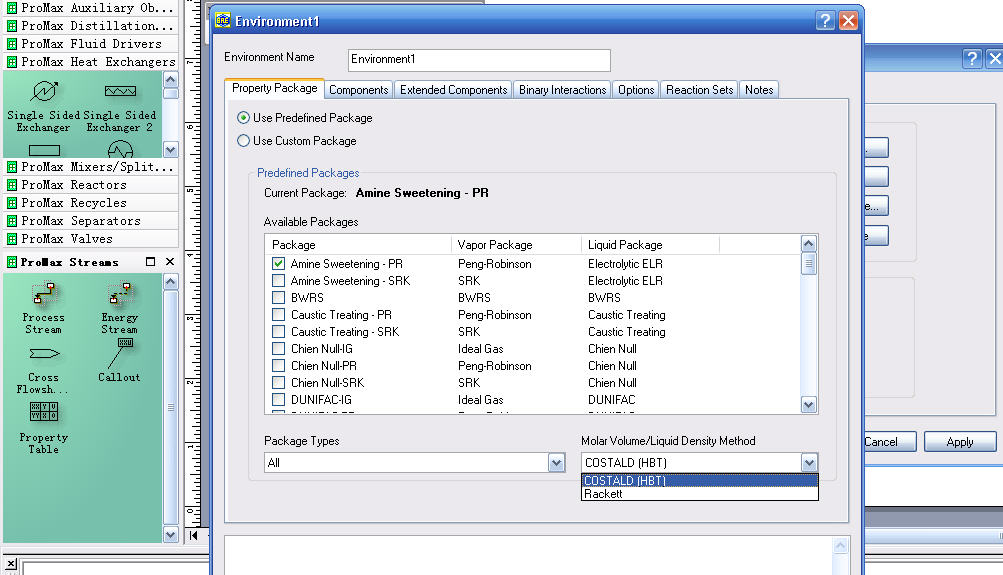Close the ProMax Streams stencil panel
This screenshot has width=1003, height=575.
pyautogui.click(x=170, y=262)
